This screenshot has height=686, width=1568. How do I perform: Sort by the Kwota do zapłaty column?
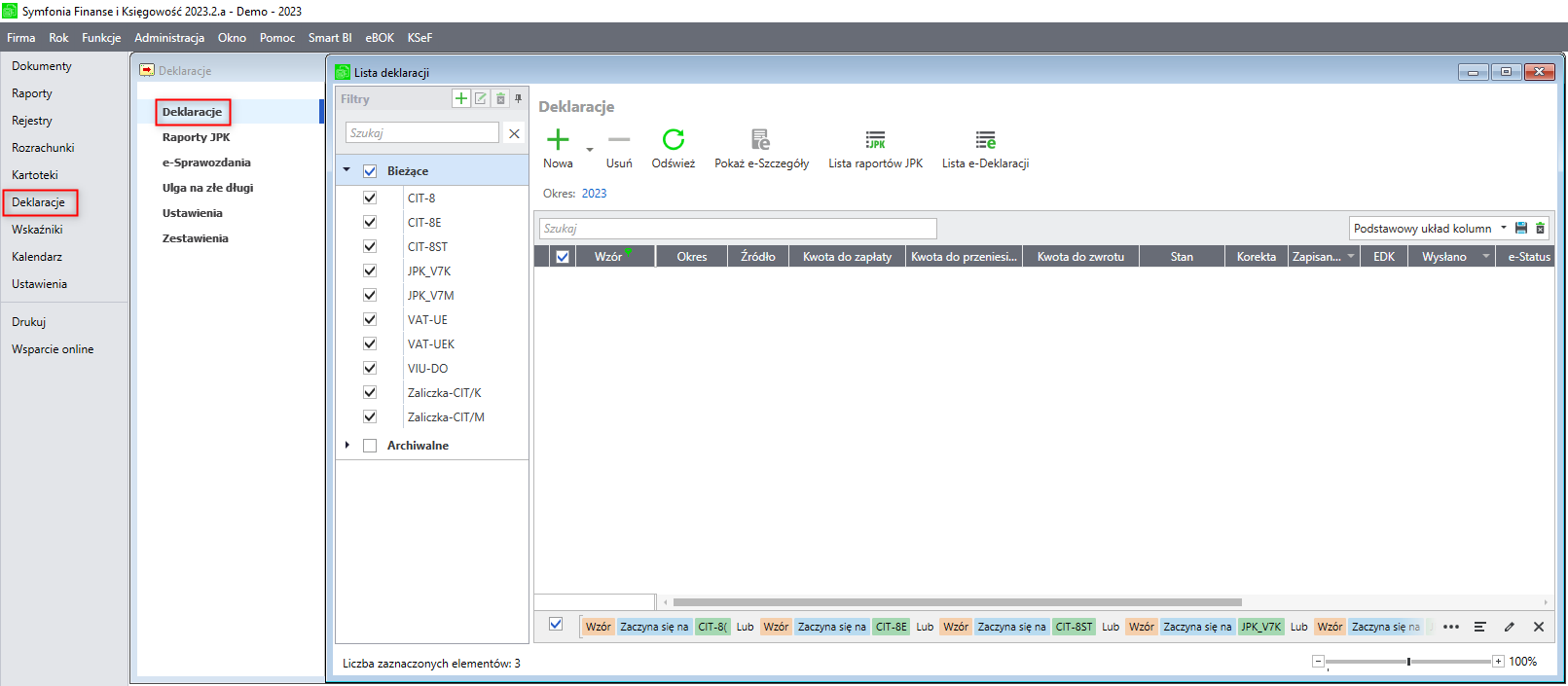pos(847,257)
